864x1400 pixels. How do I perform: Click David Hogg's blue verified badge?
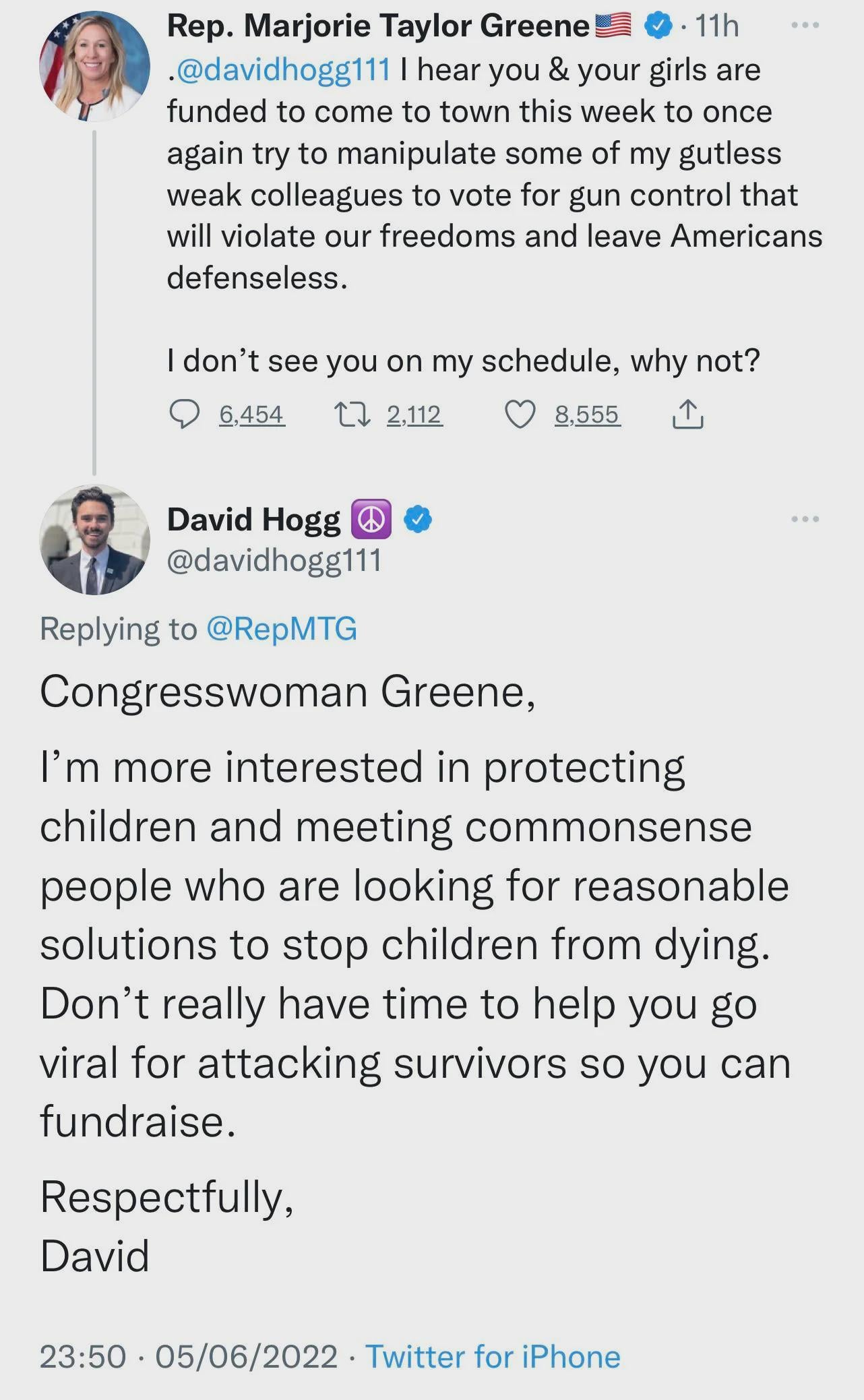coord(418,519)
